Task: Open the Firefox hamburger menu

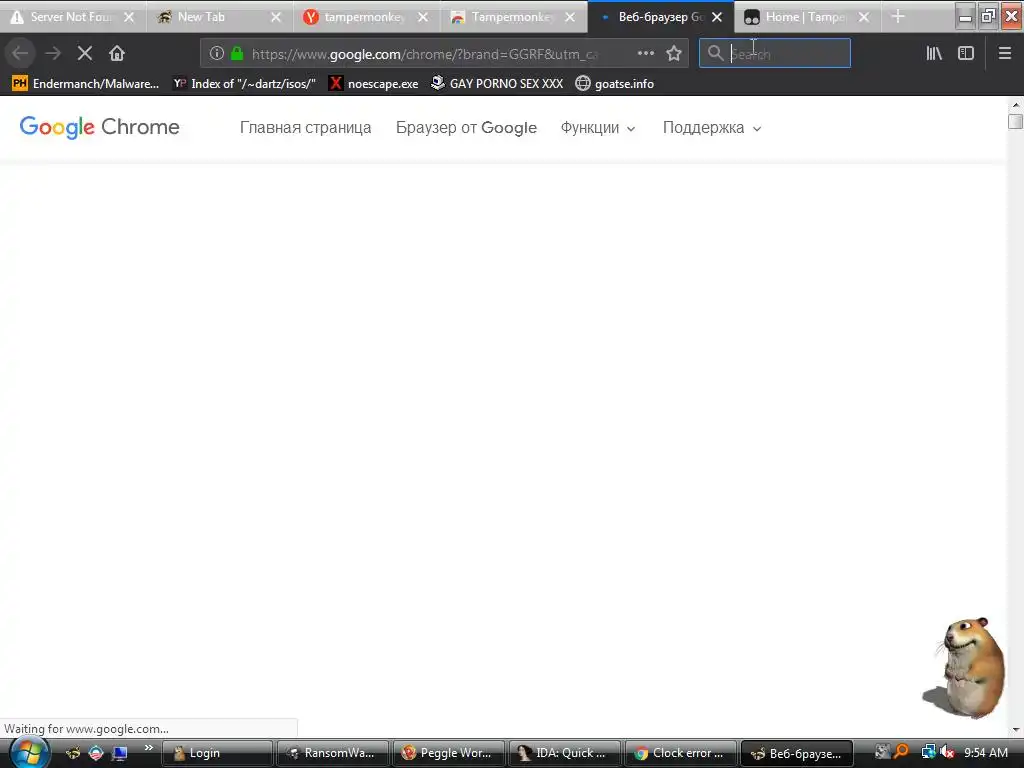Action: [1004, 54]
